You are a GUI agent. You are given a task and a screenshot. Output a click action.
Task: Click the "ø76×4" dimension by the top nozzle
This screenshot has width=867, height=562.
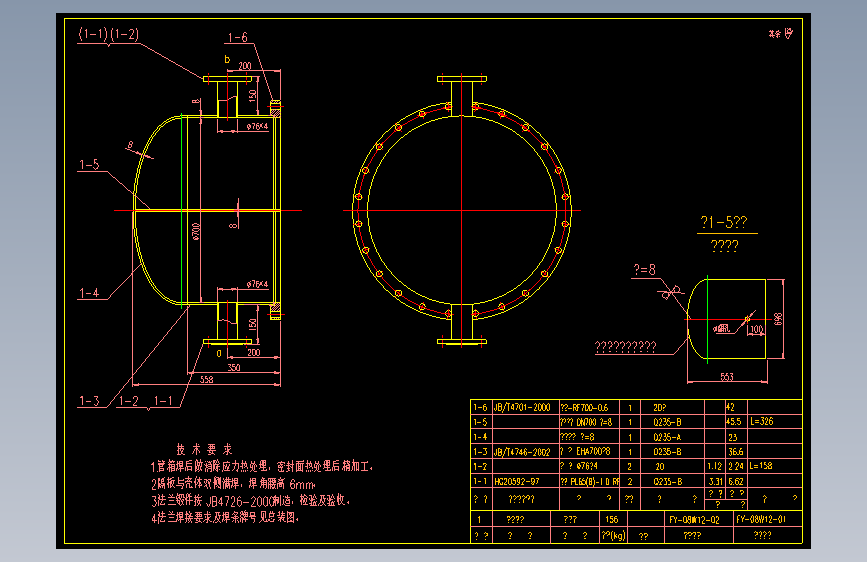pyautogui.click(x=257, y=126)
